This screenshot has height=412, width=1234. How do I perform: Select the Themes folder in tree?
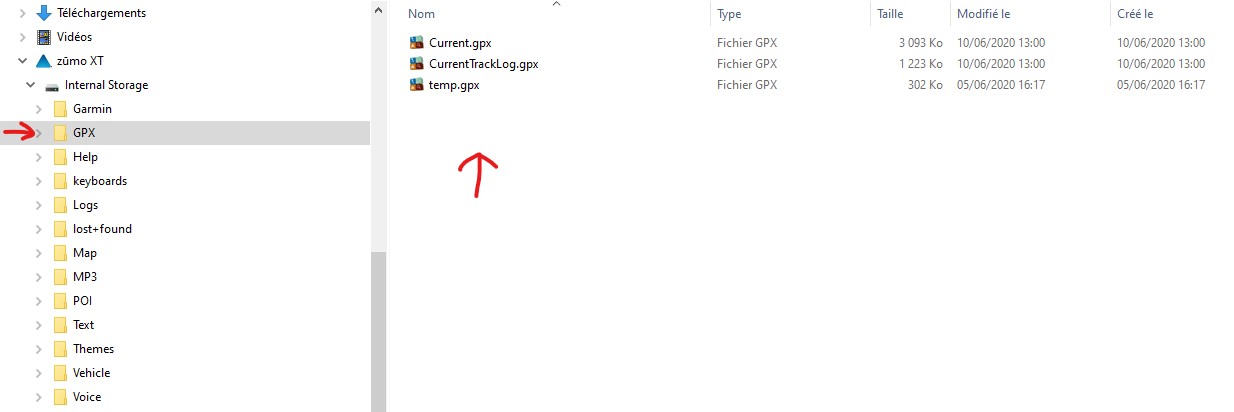[93, 349]
